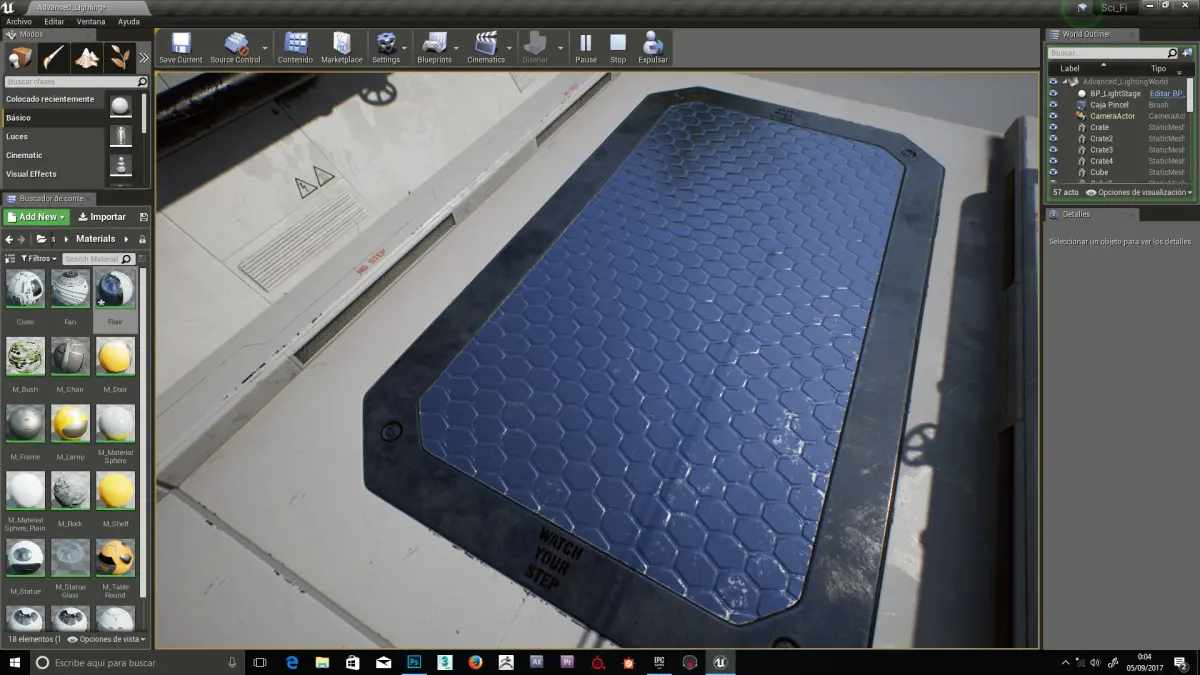
Task: Click the Add New button
Action: click(36, 217)
